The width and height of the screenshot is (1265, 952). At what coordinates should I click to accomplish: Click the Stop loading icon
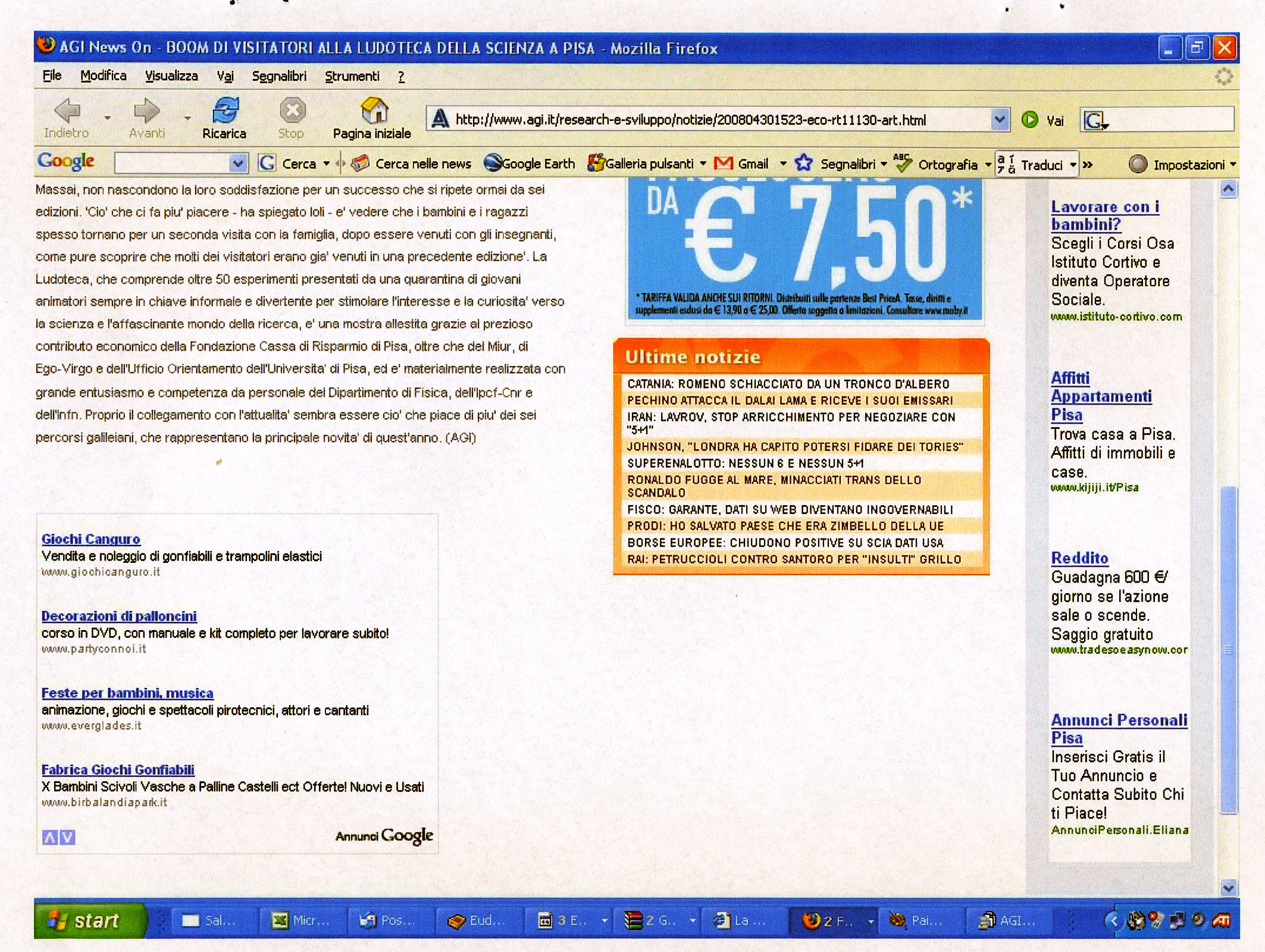pyautogui.click(x=292, y=111)
